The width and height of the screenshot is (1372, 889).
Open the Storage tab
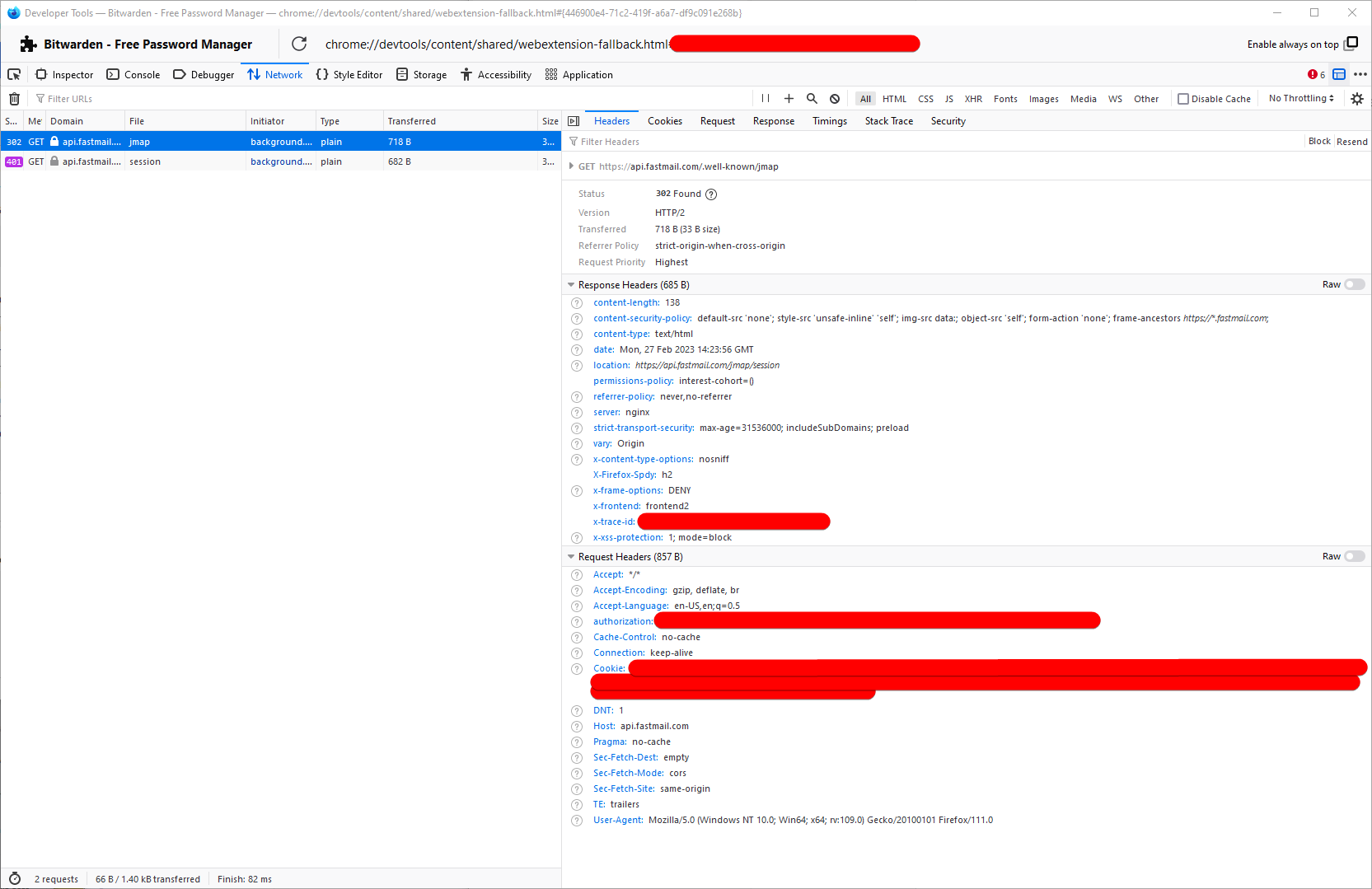click(421, 75)
